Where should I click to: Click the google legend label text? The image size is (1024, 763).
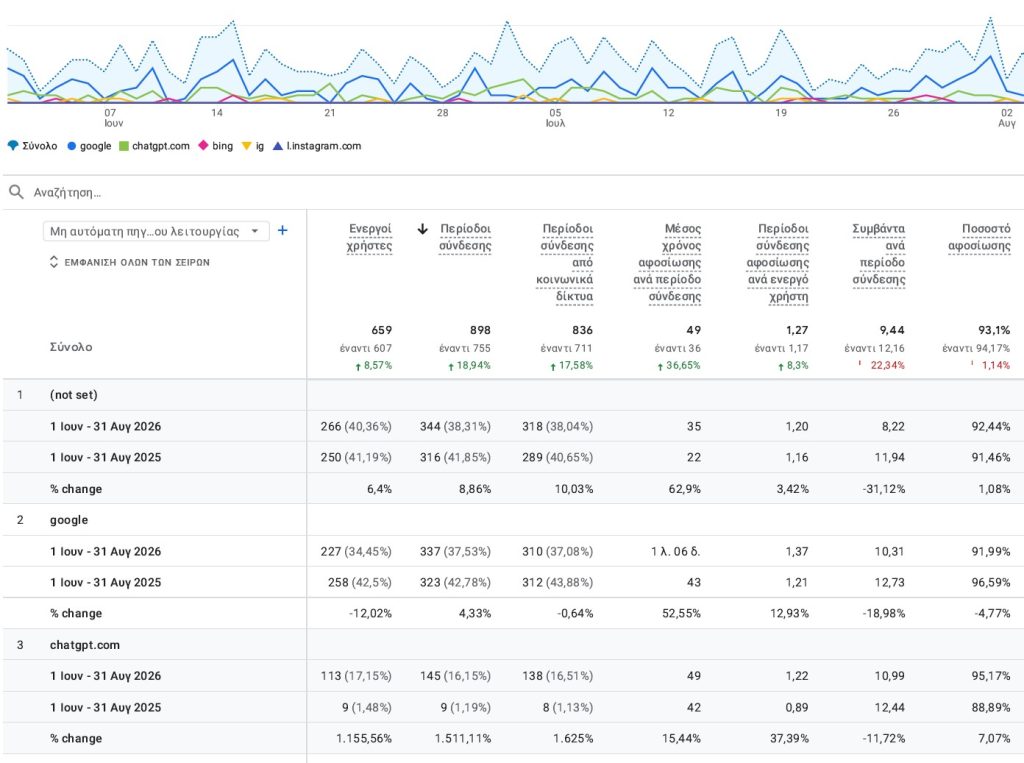(x=95, y=146)
